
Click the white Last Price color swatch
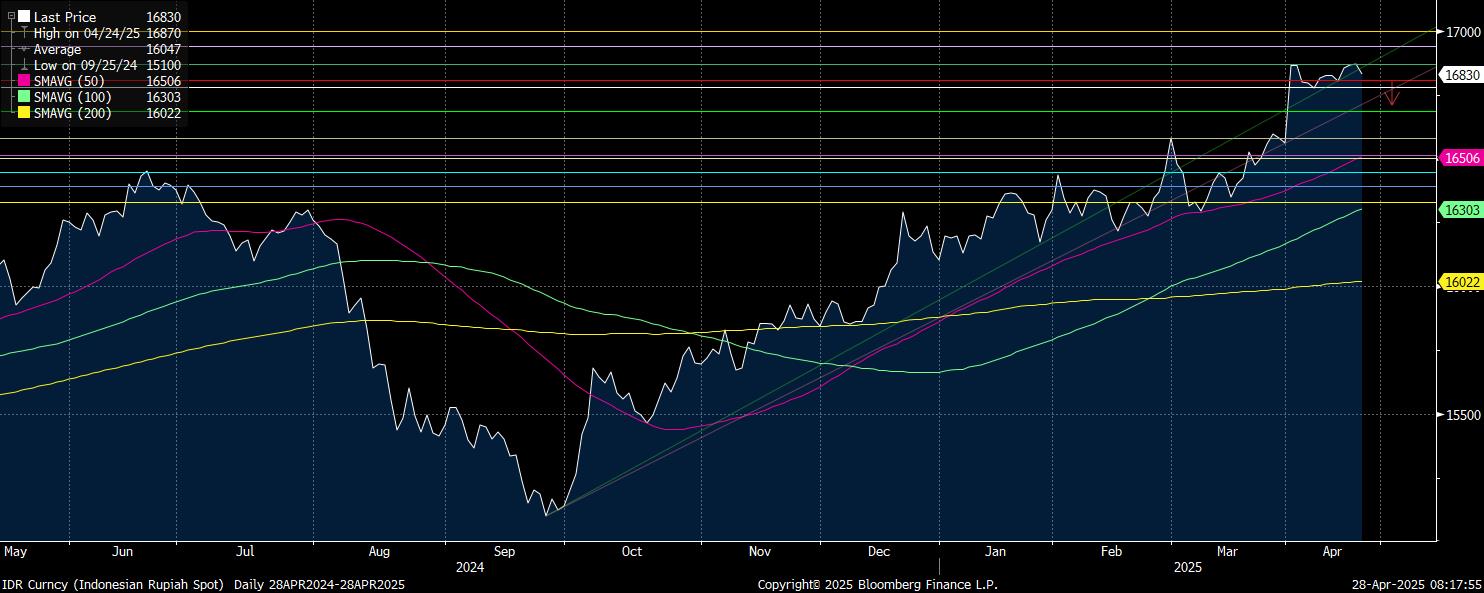[x=24, y=17]
